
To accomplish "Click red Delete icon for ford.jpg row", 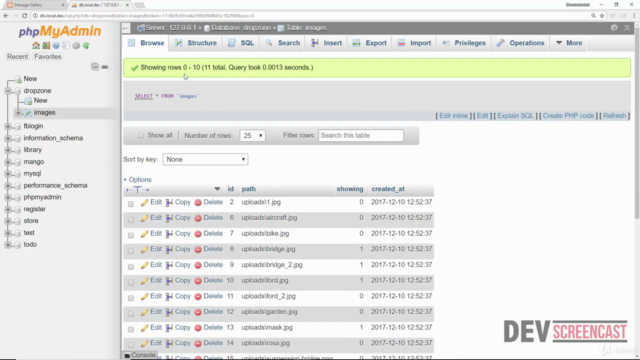I will (198, 281).
